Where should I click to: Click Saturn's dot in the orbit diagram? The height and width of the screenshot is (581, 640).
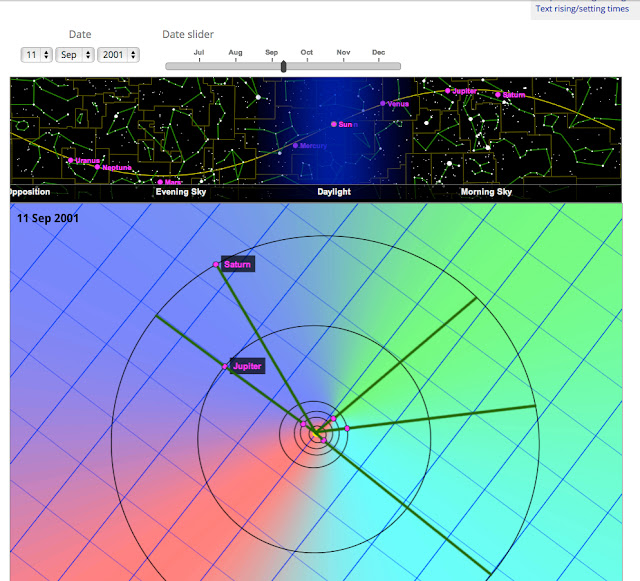(216, 265)
